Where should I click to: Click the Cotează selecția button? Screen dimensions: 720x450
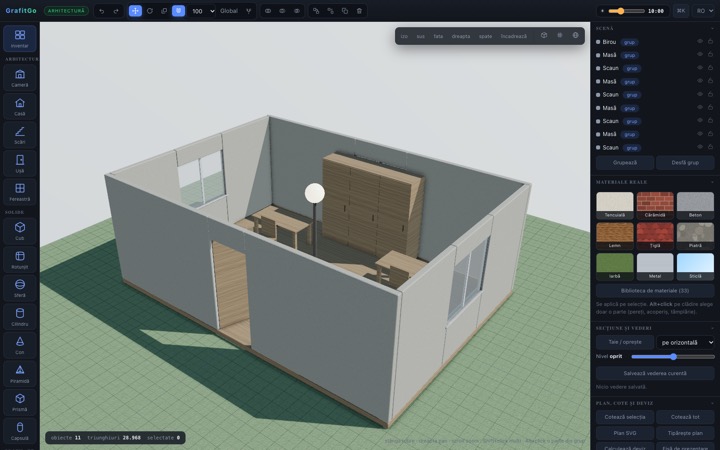pos(625,417)
